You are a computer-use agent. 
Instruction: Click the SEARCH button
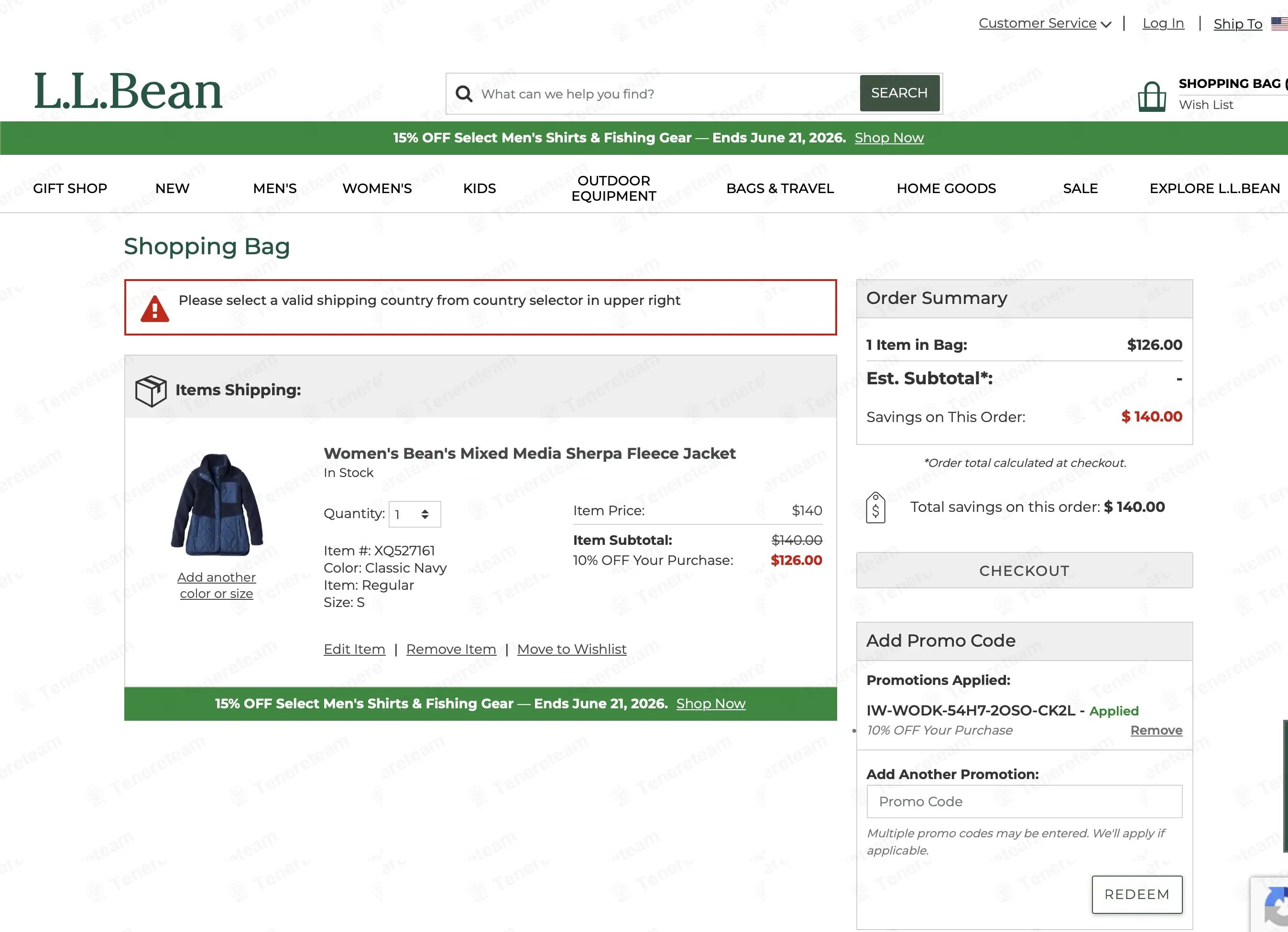(x=900, y=93)
